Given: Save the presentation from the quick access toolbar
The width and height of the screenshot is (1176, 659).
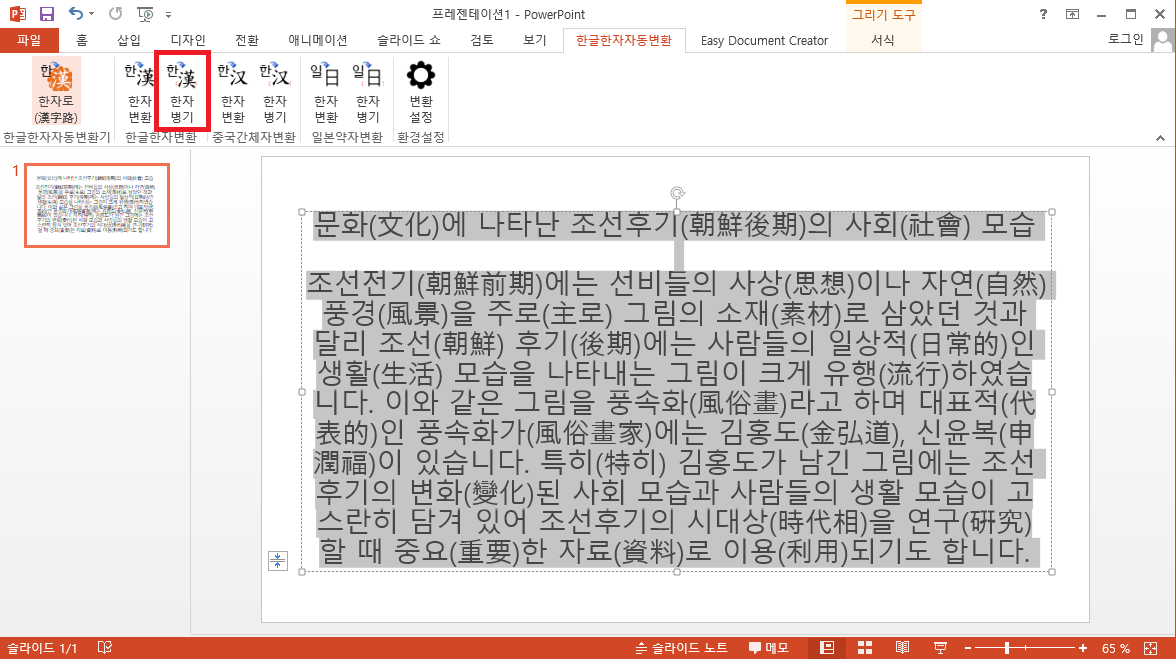Looking at the screenshot, I should 46,14.
